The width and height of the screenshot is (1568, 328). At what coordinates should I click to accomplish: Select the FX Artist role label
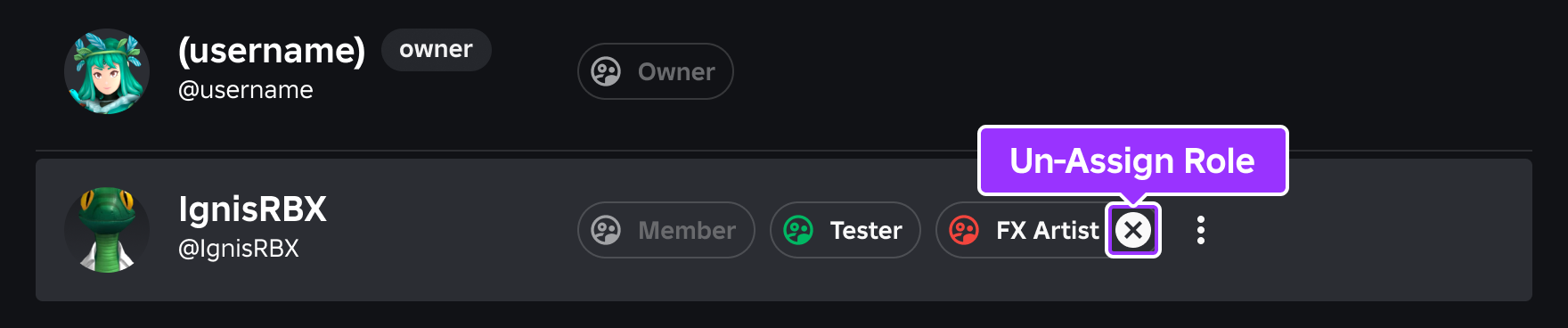[x=1047, y=230]
